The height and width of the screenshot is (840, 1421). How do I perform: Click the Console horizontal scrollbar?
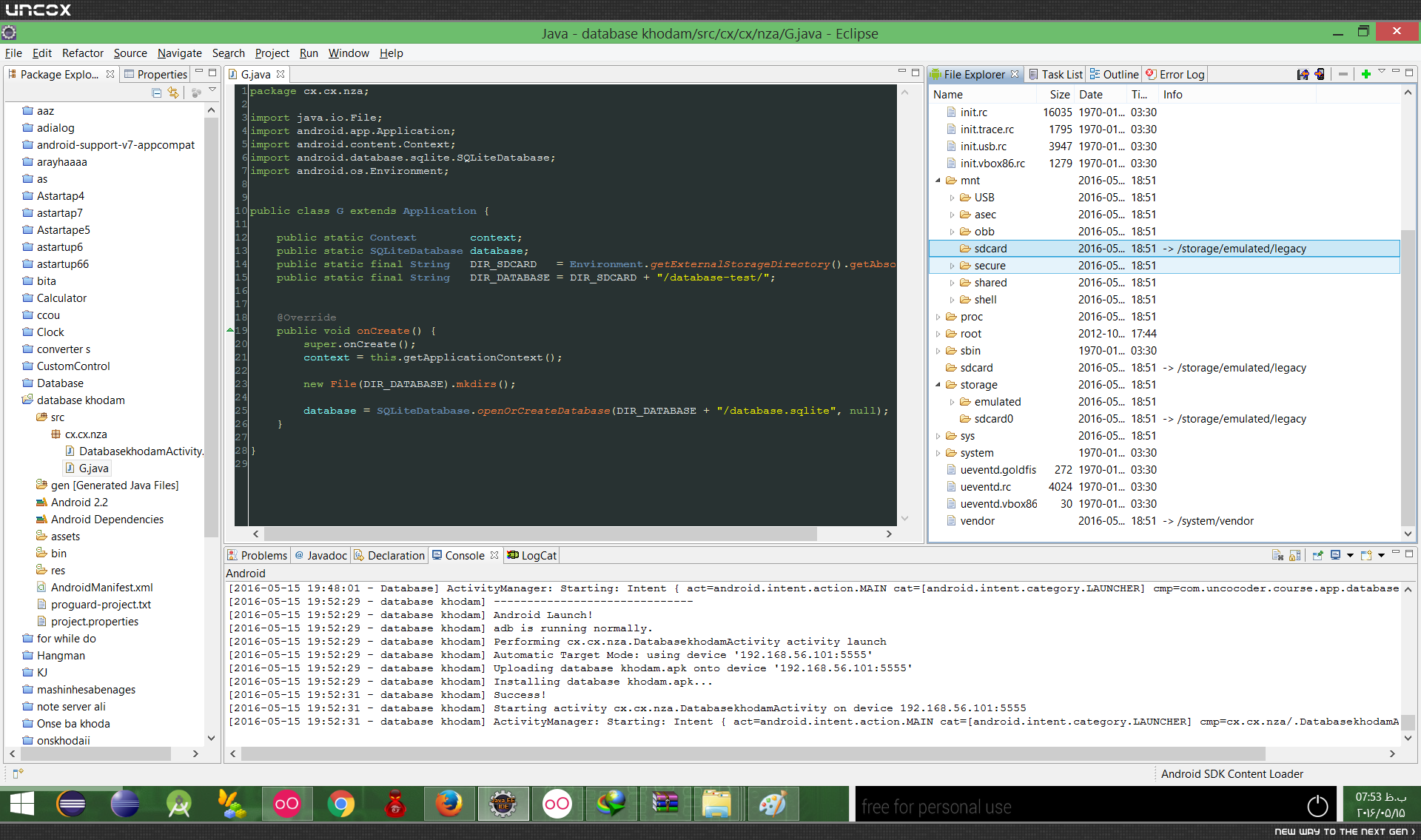click(x=753, y=753)
